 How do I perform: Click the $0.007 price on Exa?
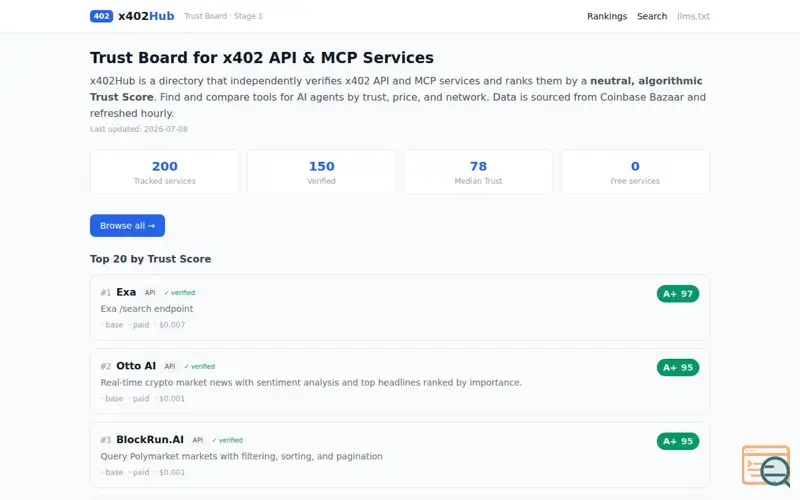click(171, 325)
